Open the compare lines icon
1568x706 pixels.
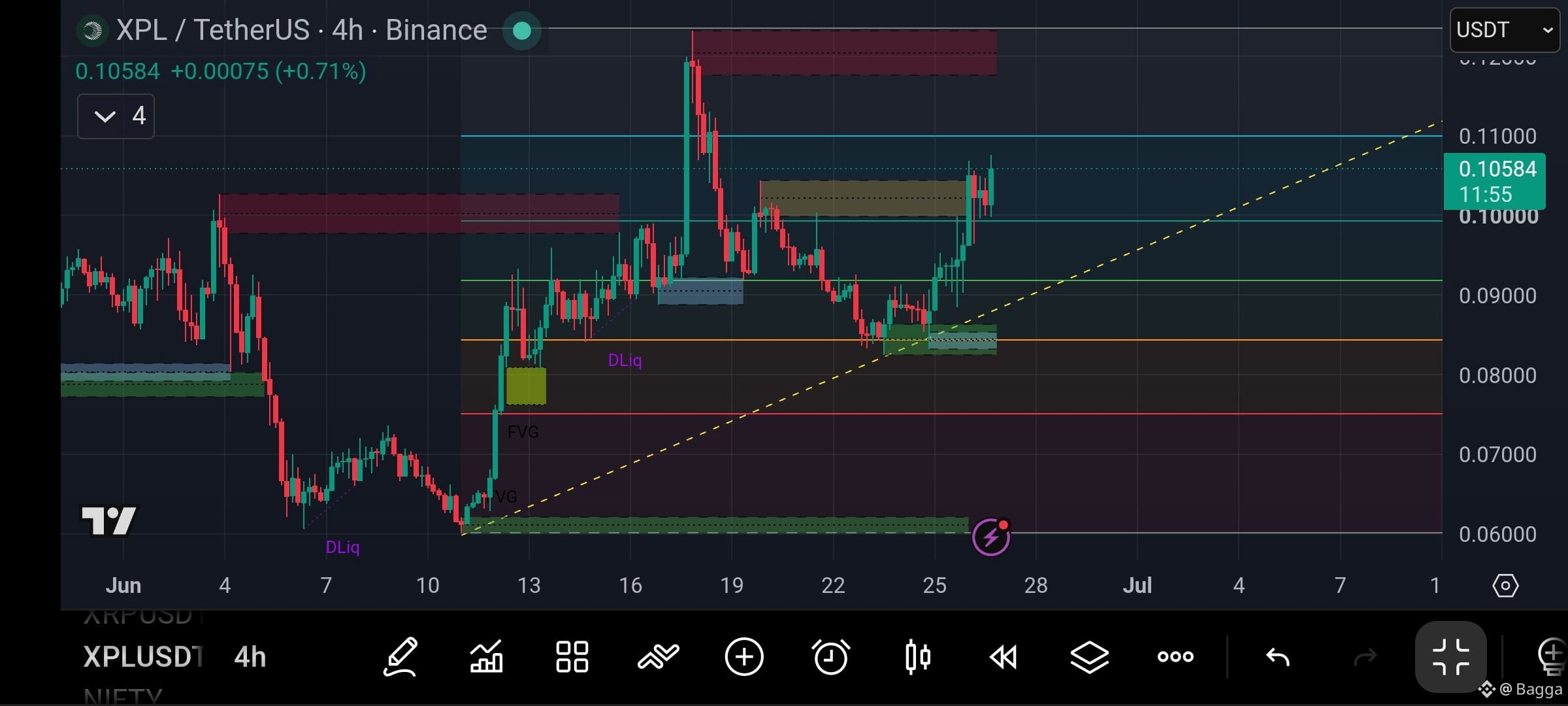pos(659,656)
